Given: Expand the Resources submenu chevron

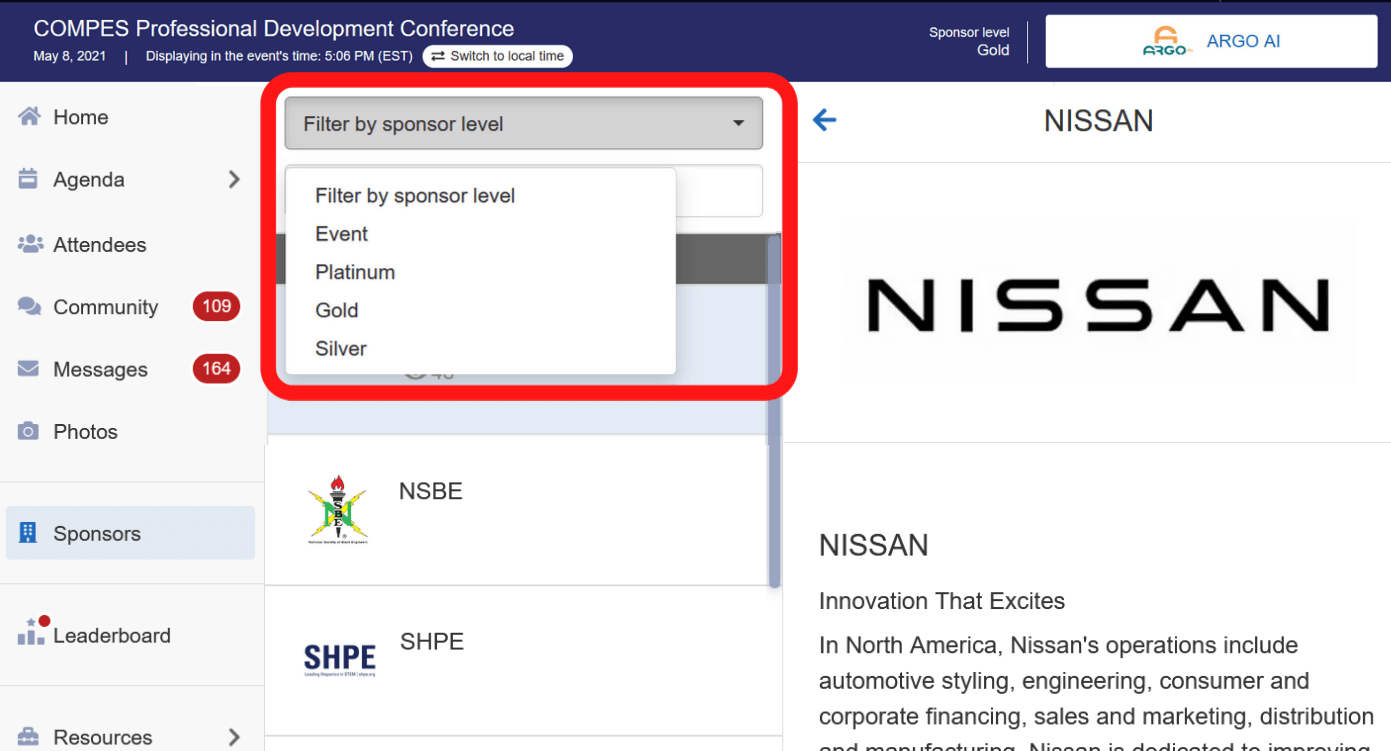Looking at the screenshot, I should pos(234,737).
